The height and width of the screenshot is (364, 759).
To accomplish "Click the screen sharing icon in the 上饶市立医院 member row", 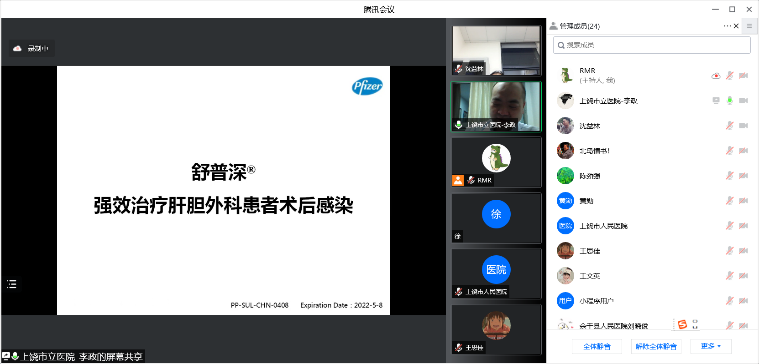I will coord(716,101).
